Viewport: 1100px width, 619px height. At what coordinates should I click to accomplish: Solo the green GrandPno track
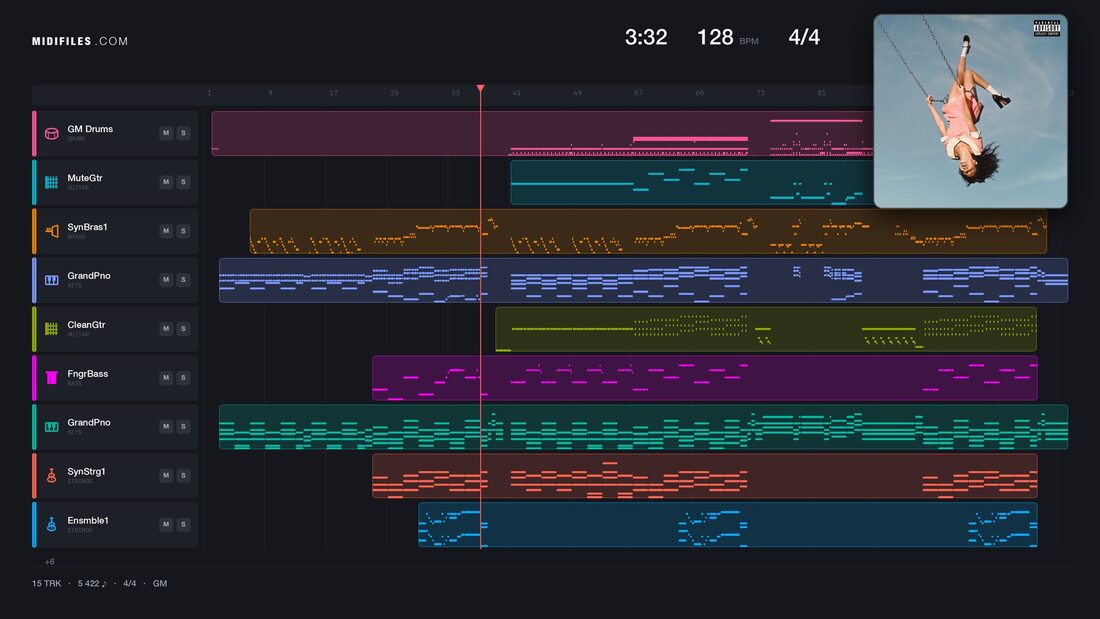[x=183, y=426]
